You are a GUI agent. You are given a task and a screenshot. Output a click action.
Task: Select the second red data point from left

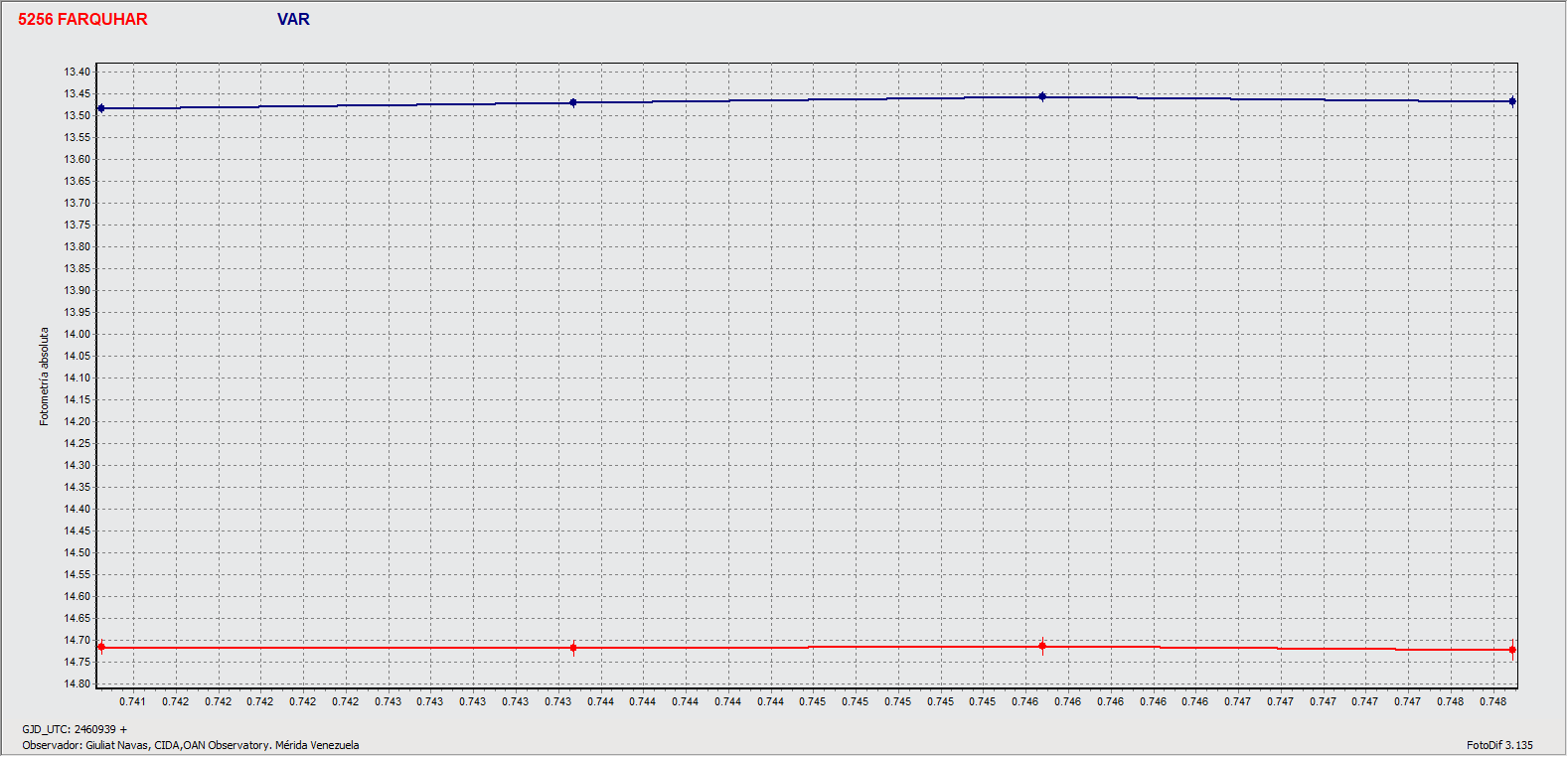(573, 648)
